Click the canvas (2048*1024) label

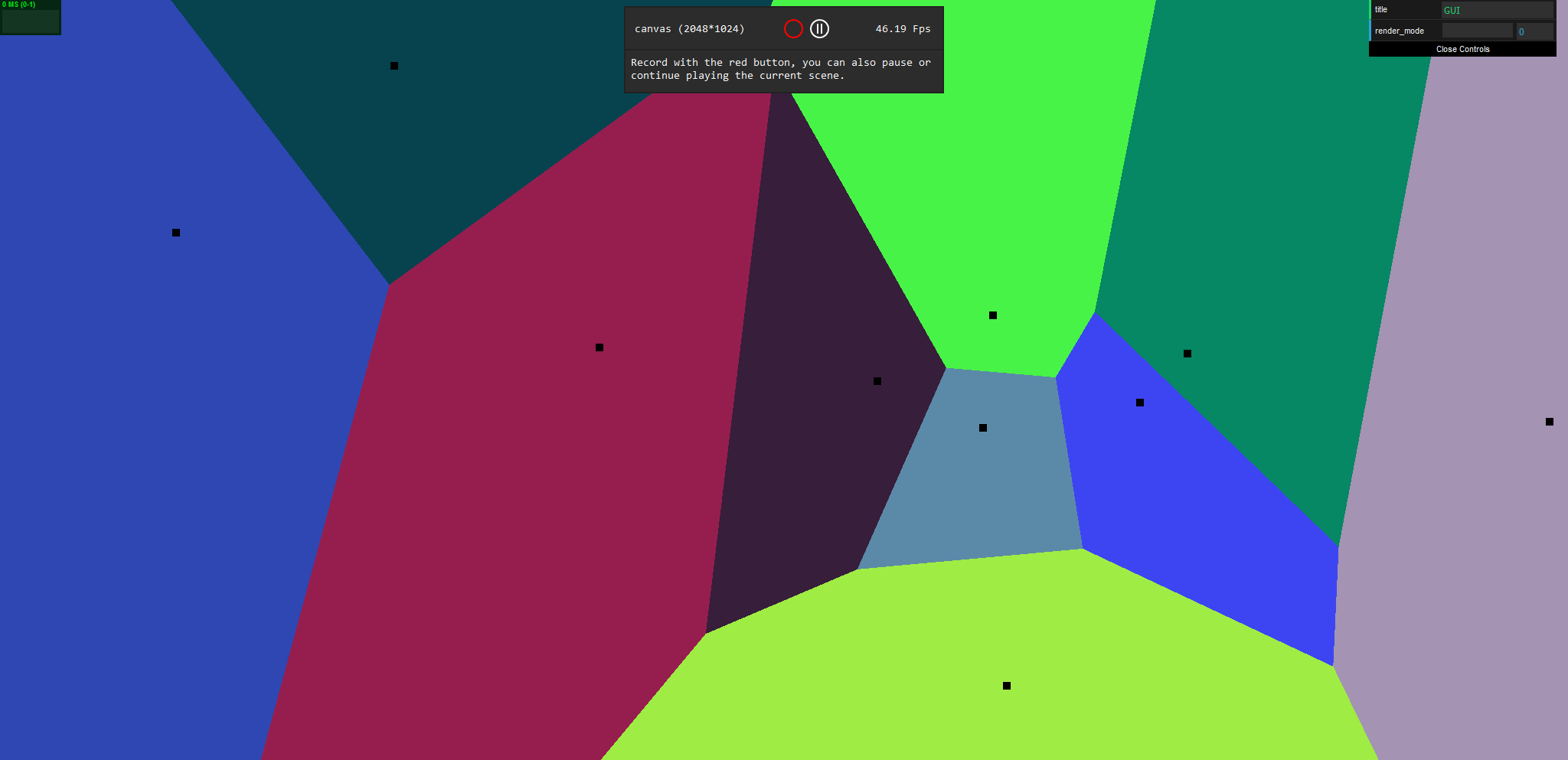click(689, 29)
